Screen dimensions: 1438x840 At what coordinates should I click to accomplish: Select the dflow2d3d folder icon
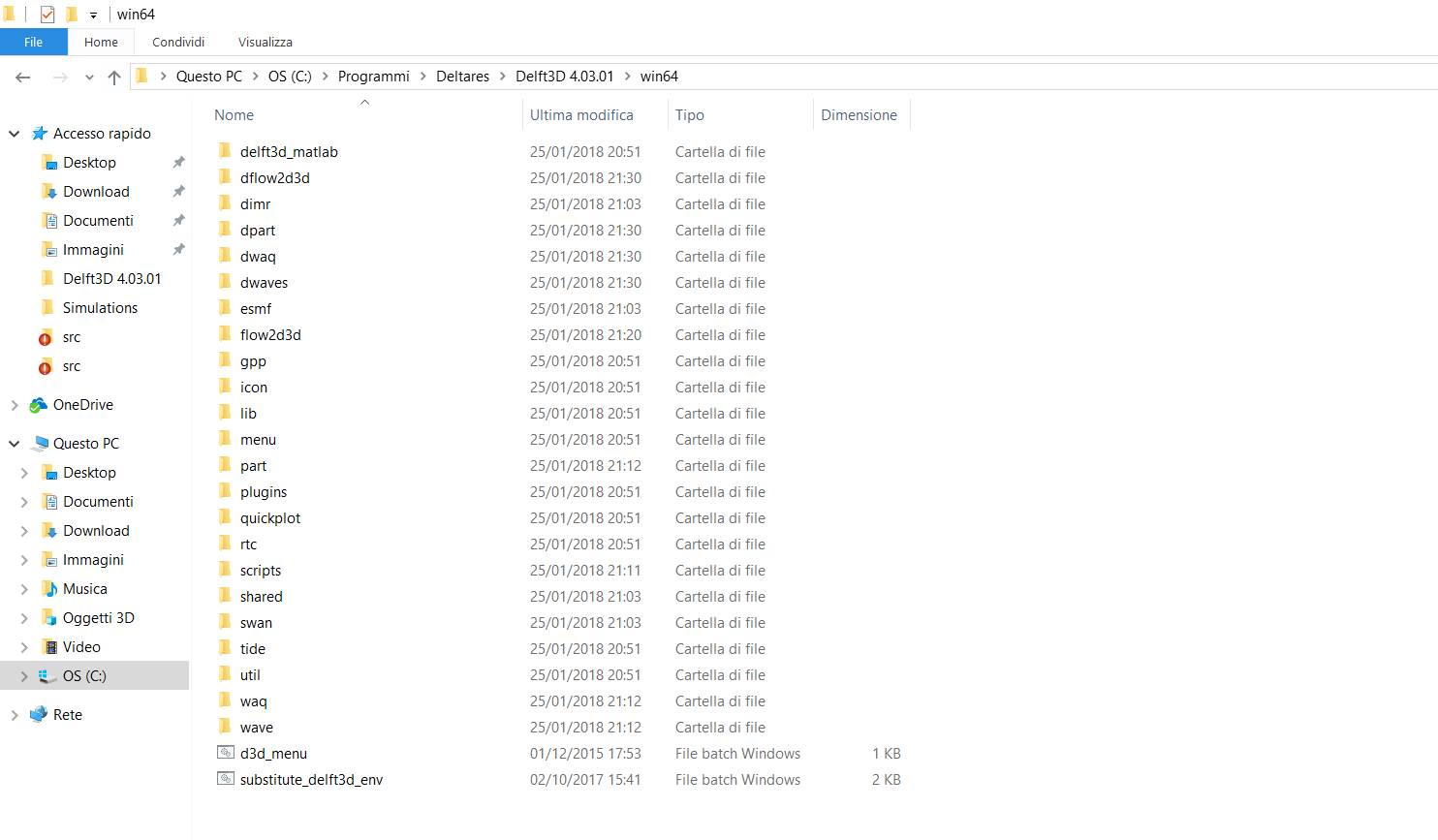tap(225, 177)
